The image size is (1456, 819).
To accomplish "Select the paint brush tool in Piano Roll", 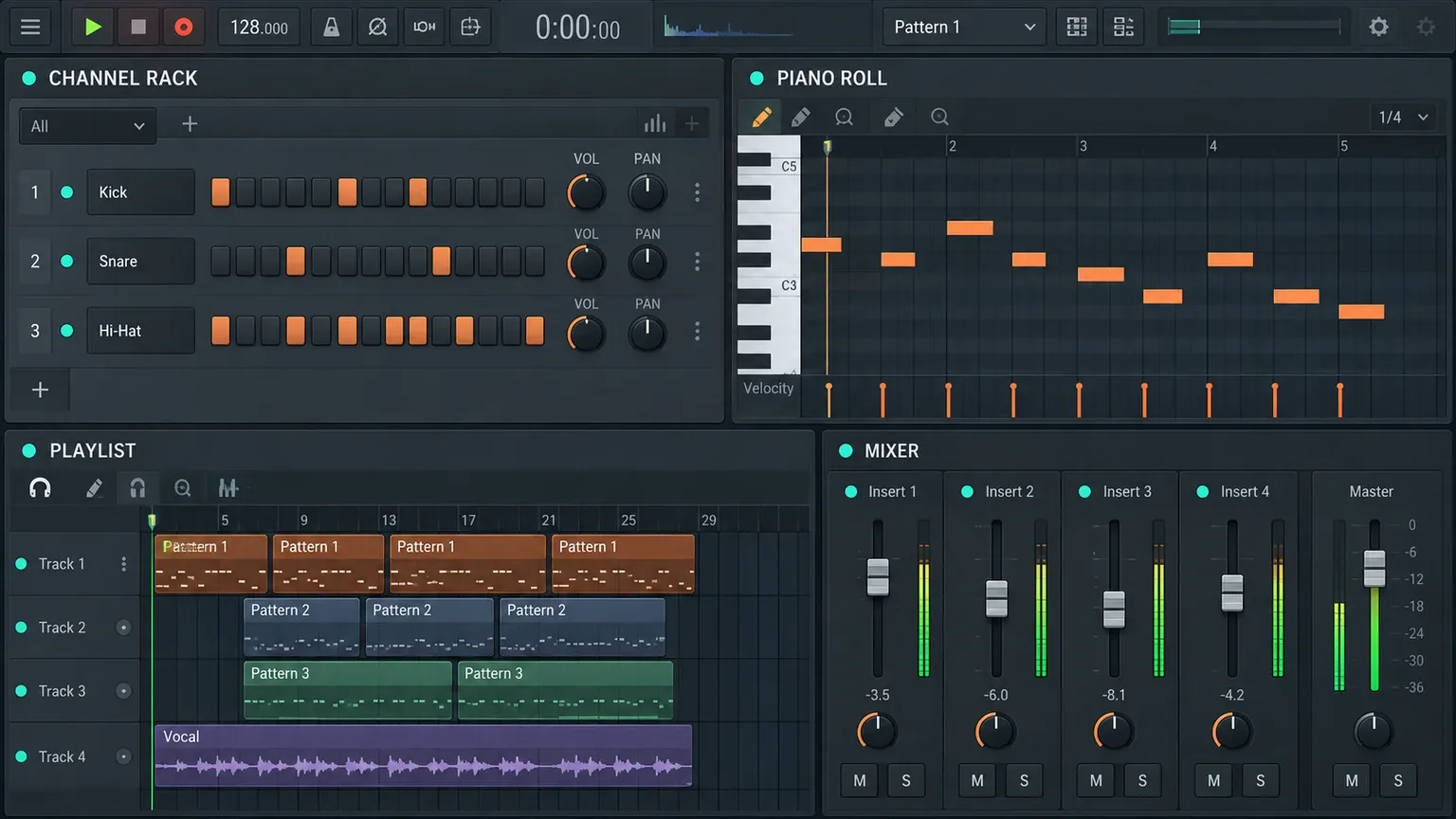I will click(x=894, y=117).
